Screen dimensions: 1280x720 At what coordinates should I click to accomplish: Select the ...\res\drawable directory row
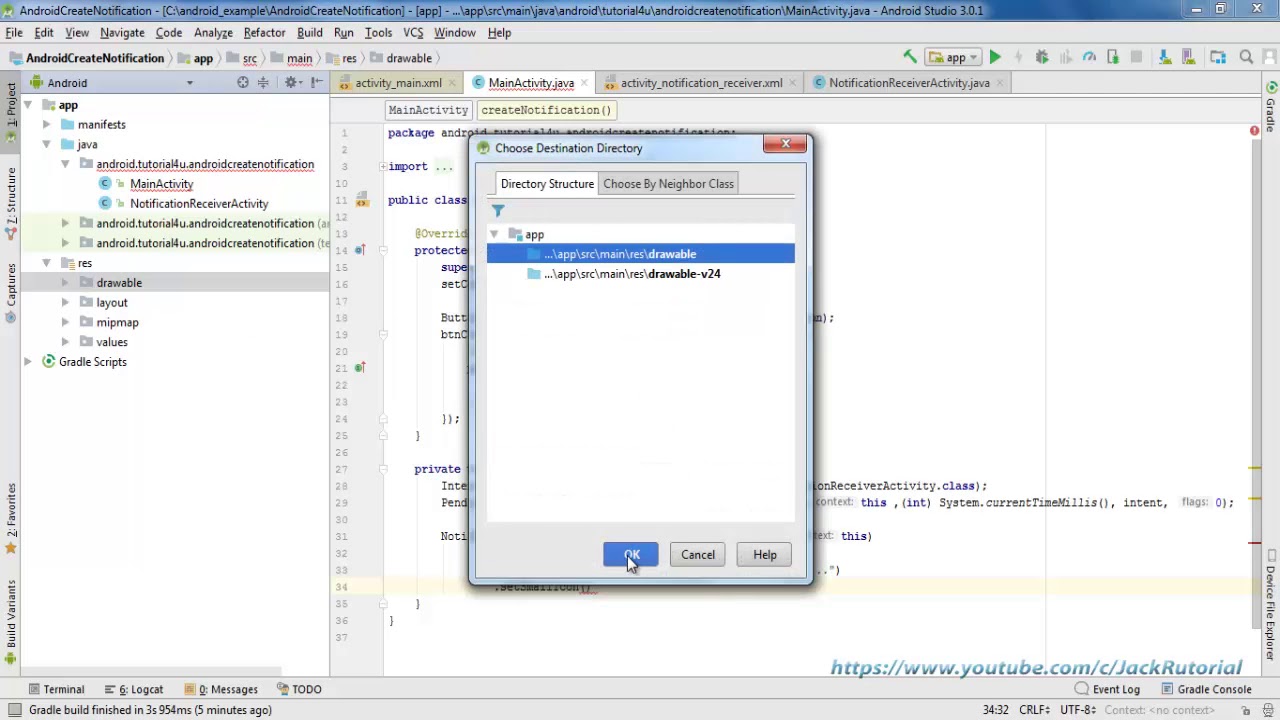click(640, 254)
